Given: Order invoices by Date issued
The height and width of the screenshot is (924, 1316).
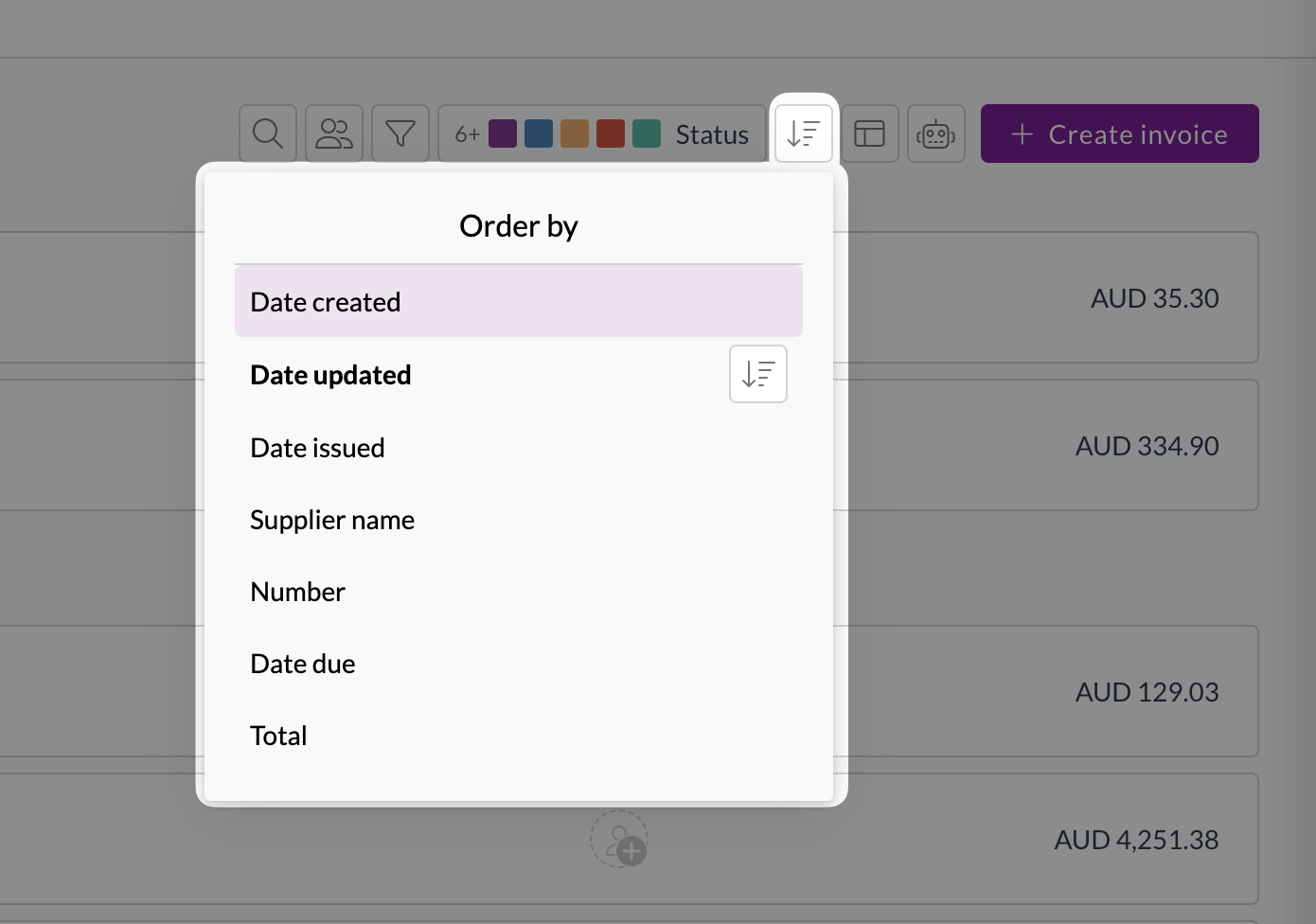Looking at the screenshot, I should coord(519,448).
